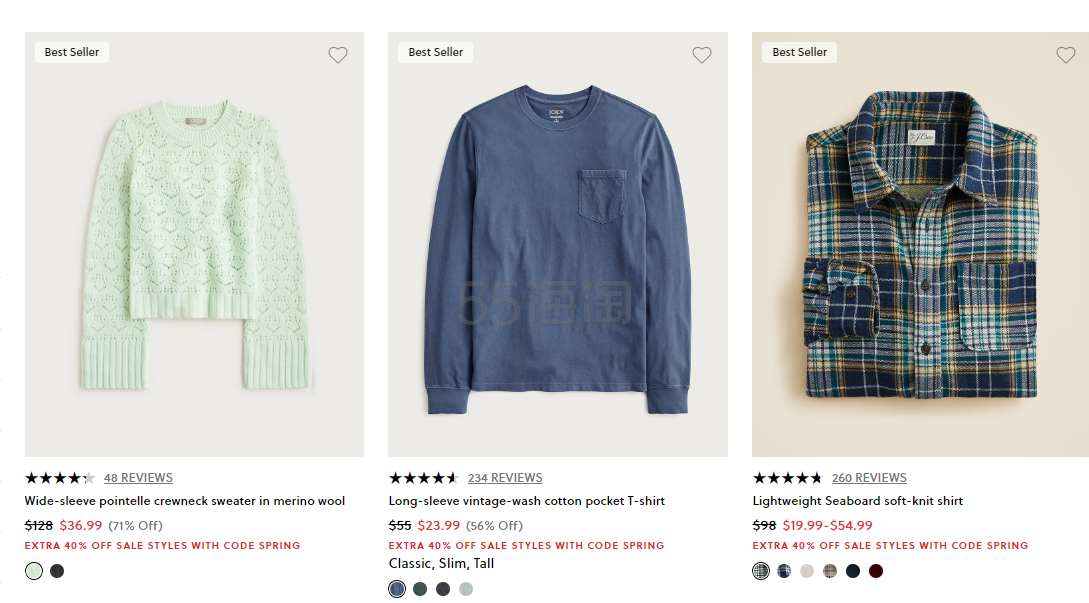1089x603 pixels.
Task: Open 48 REVIEWS link for the sweater
Action: pos(138,478)
